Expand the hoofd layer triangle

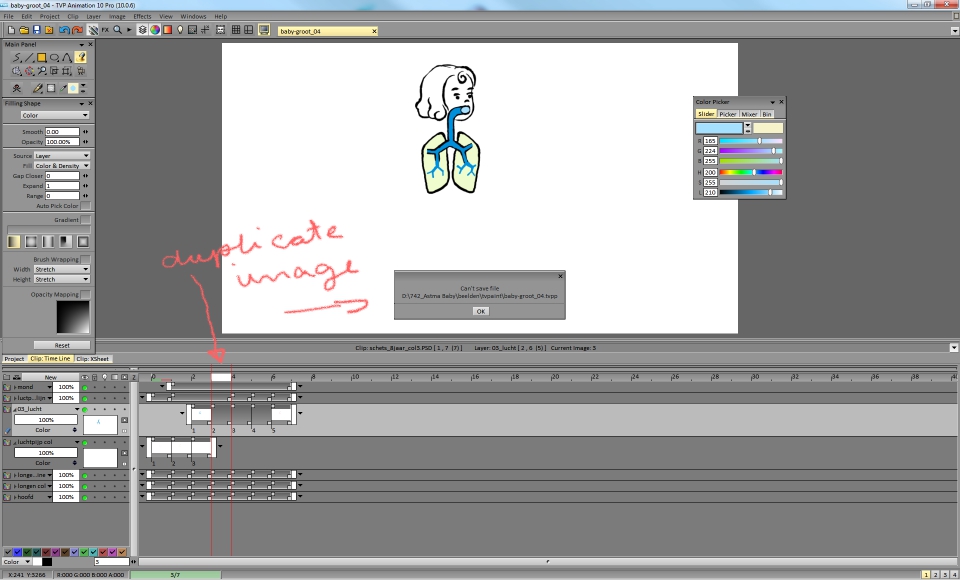[x=15, y=497]
